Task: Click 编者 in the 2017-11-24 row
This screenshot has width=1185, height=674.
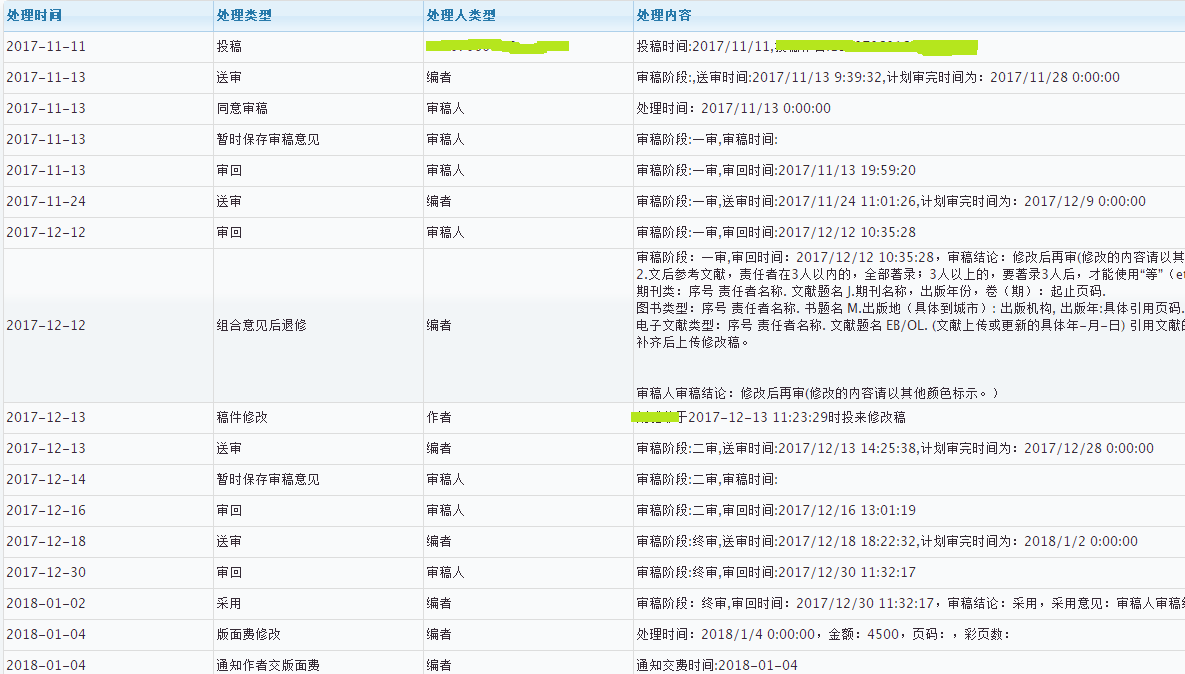Action: [x=439, y=201]
